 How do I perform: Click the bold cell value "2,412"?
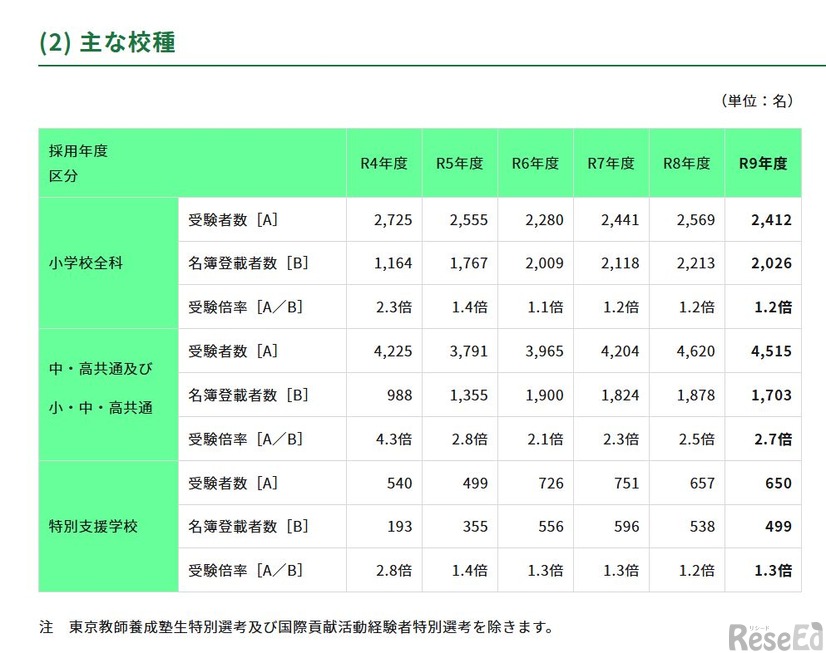[x=771, y=220]
